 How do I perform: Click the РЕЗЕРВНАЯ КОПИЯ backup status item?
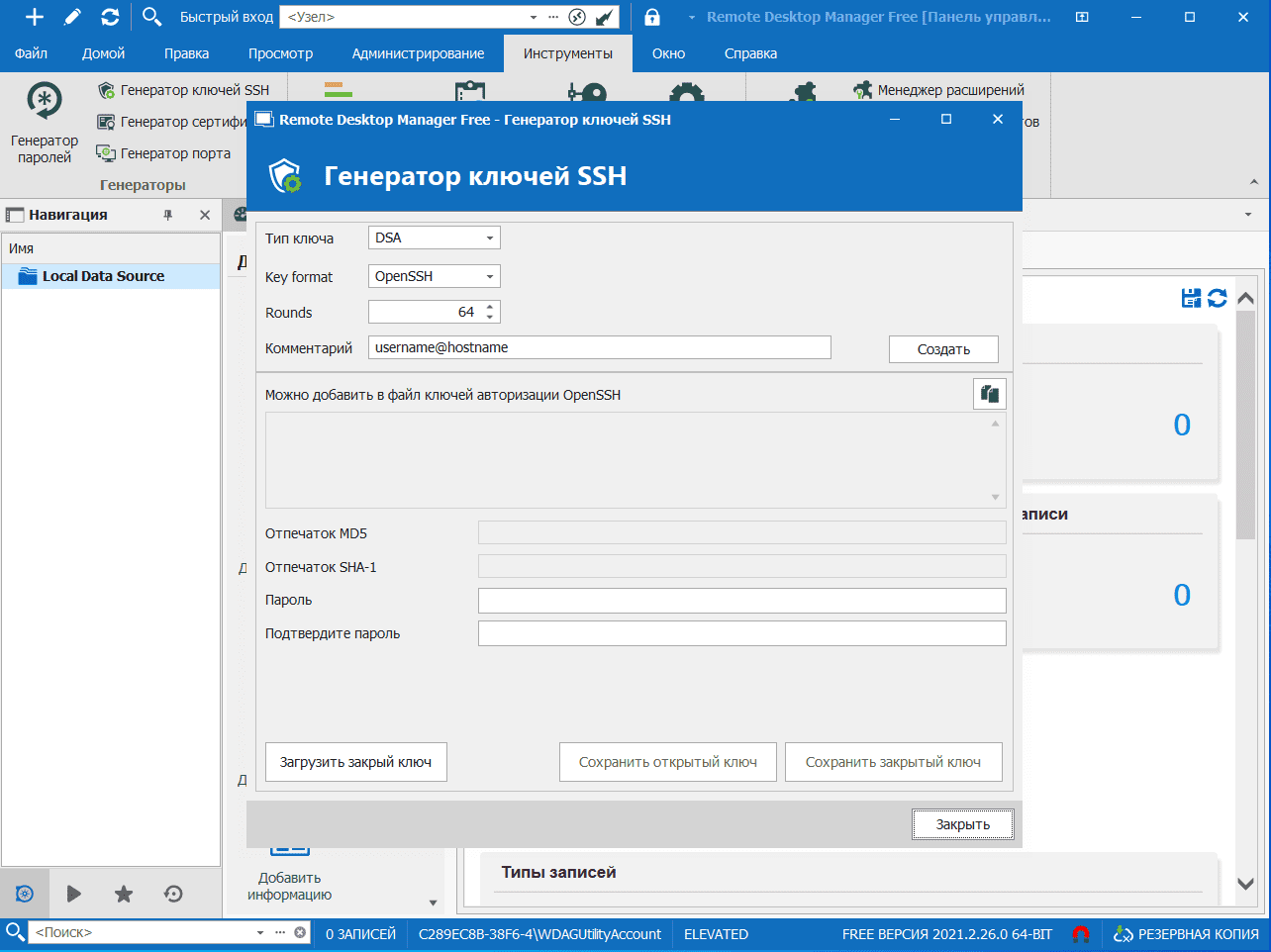click(1186, 933)
